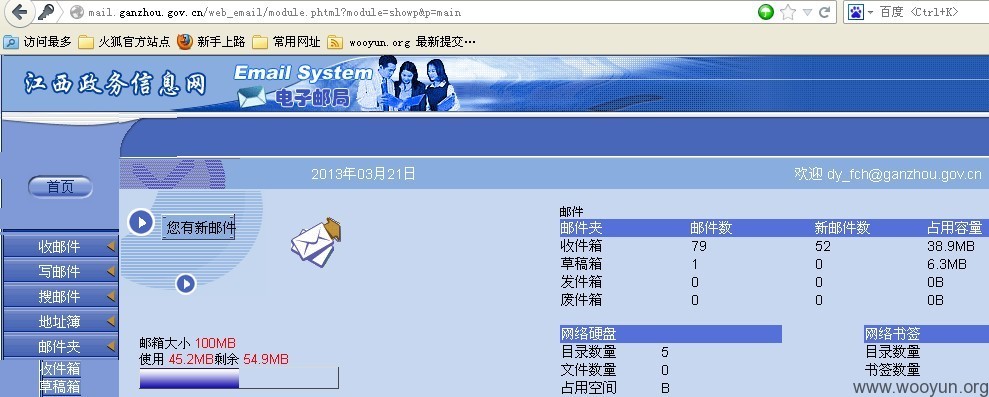This screenshot has width=989, height=397.
Task: Click the 文件数量 label under 网络硬盘
Action: pos(588,370)
